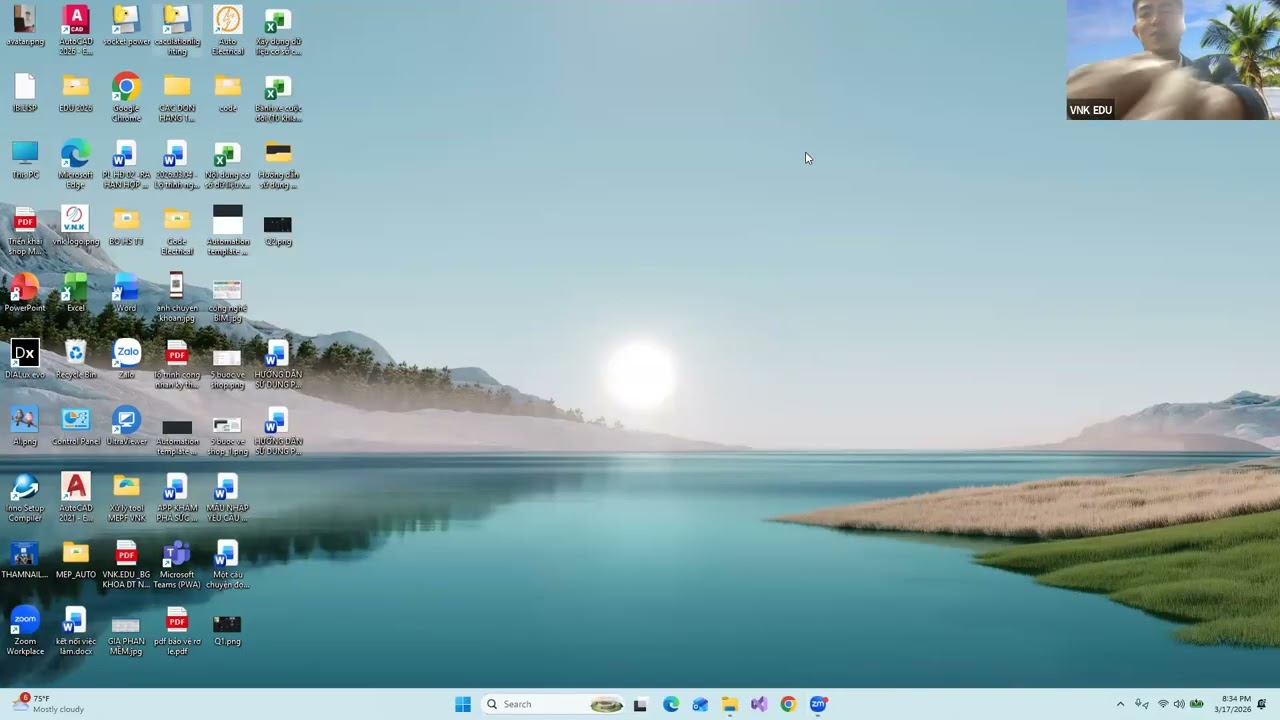Open the Auto Electrical shortcut icon
The height and width of the screenshot is (720, 1280).
[x=228, y=29]
